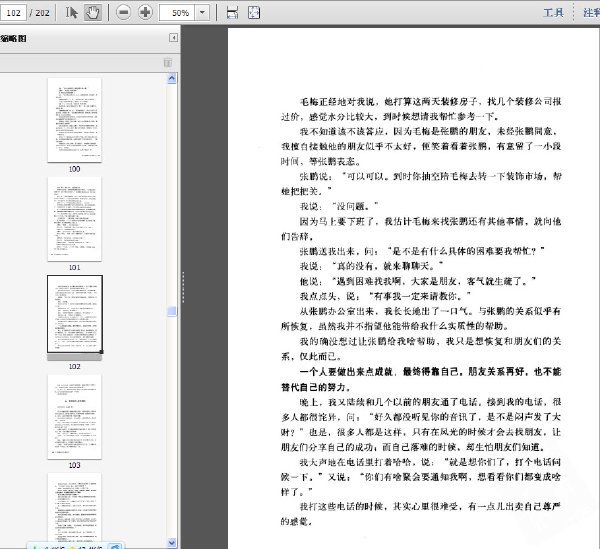The width and height of the screenshot is (600, 549).
Task: Click the page label 103 under thumbnail
Action: click(74, 465)
